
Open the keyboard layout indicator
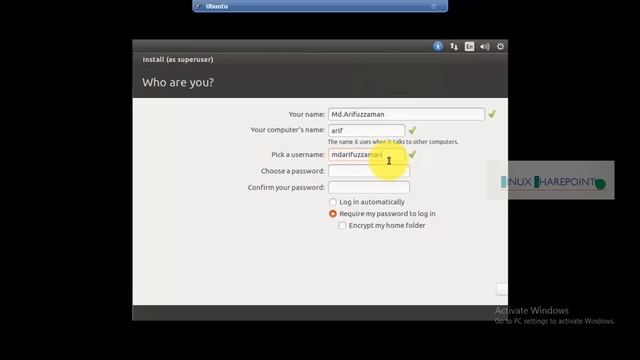point(469,47)
